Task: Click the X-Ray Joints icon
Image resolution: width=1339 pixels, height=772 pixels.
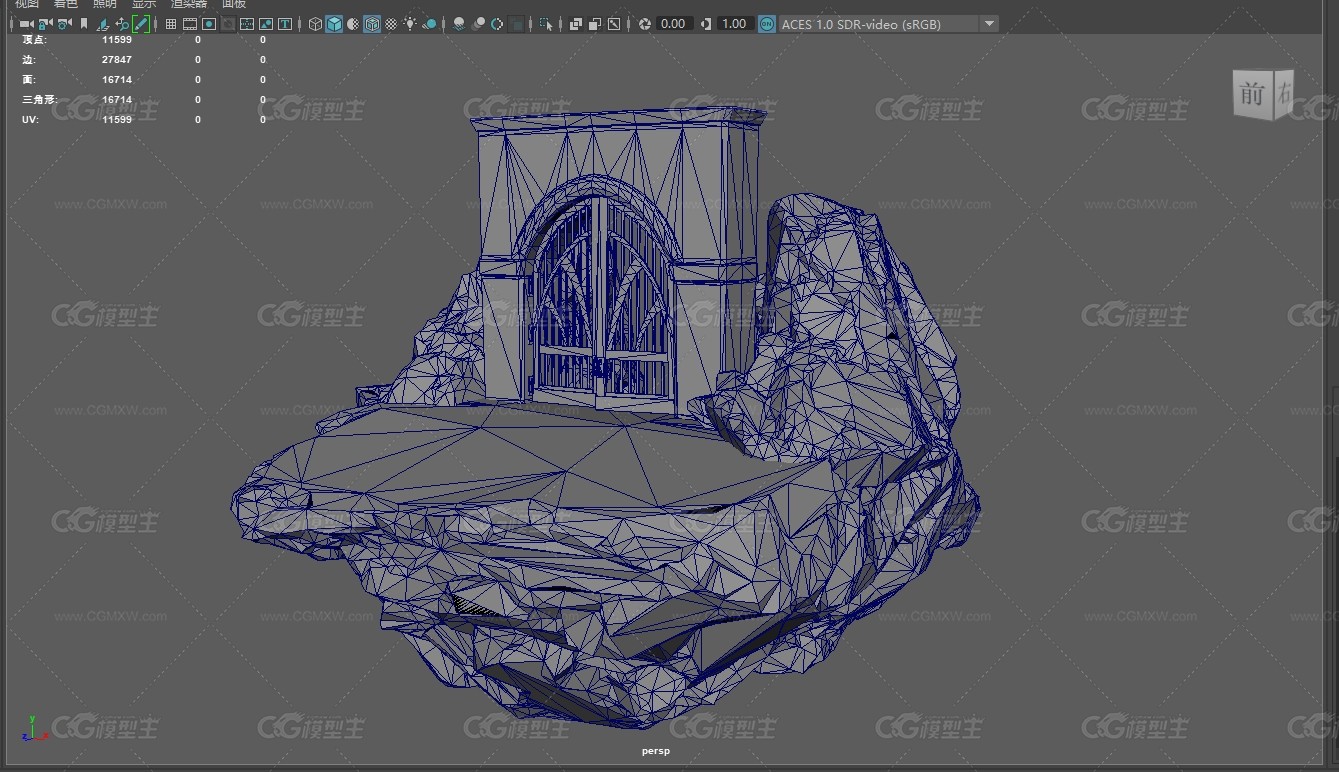Action: coord(614,24)
